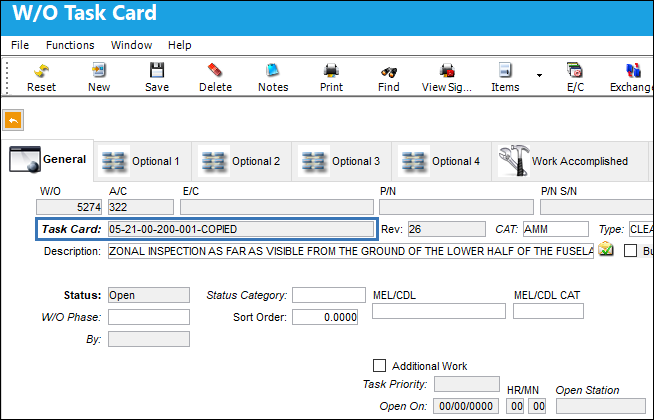Click the W/O Phase field

[149, 317]
